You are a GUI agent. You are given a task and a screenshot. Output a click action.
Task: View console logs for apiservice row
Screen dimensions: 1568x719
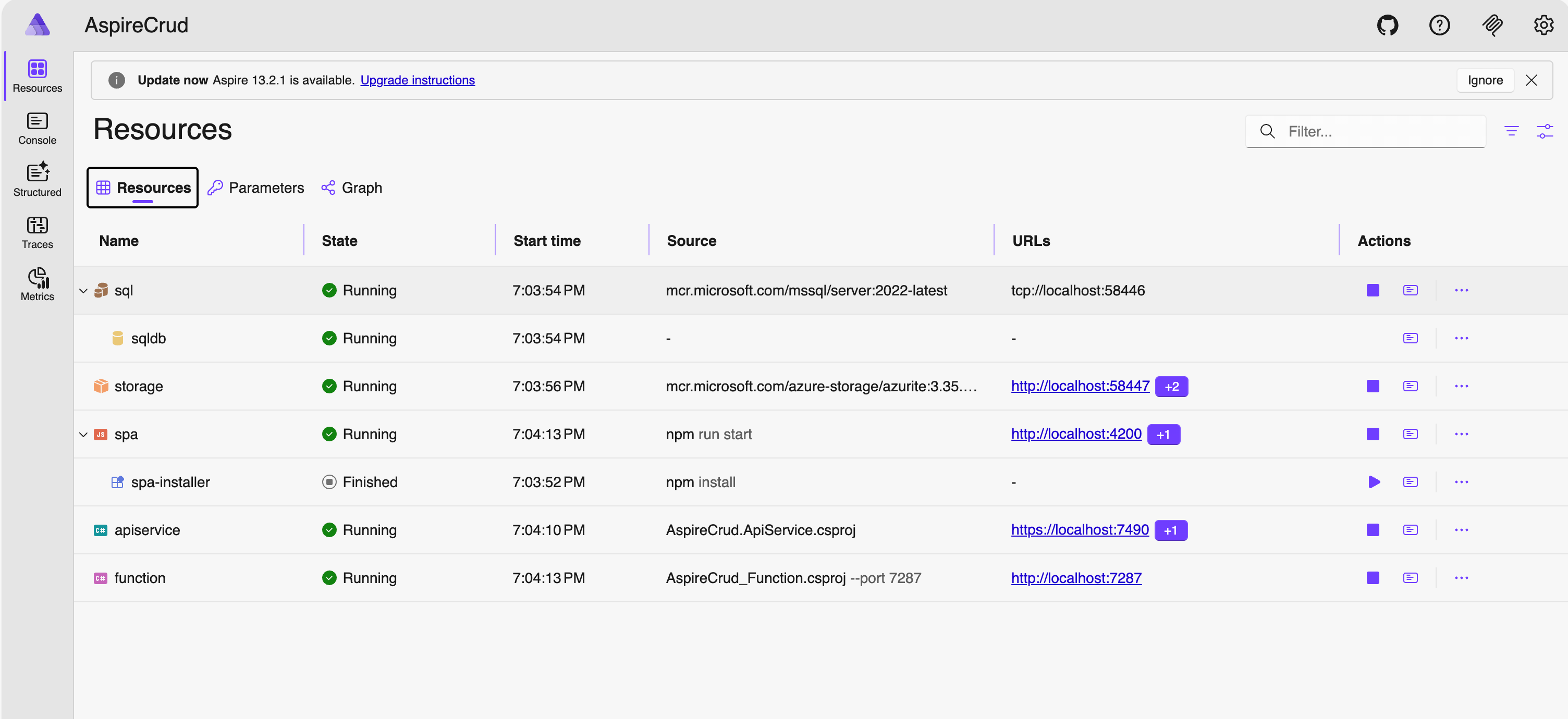point(1410,530)
